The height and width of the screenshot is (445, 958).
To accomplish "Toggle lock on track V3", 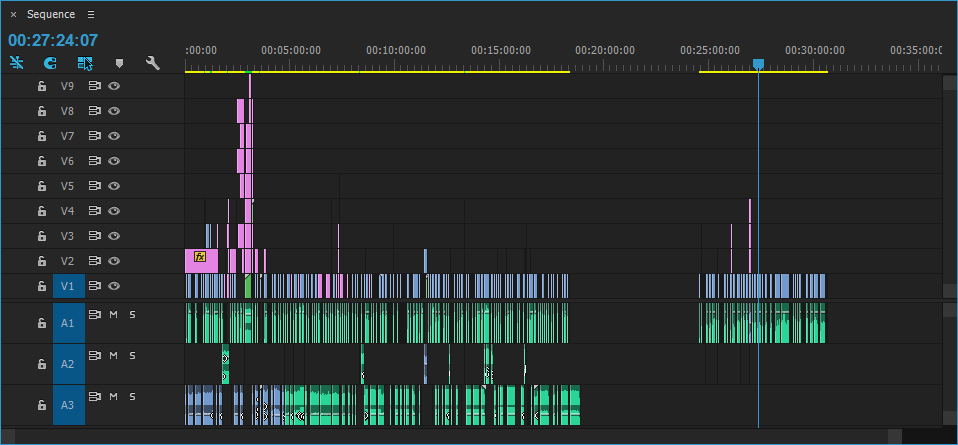I will click(x=42, y=236).
